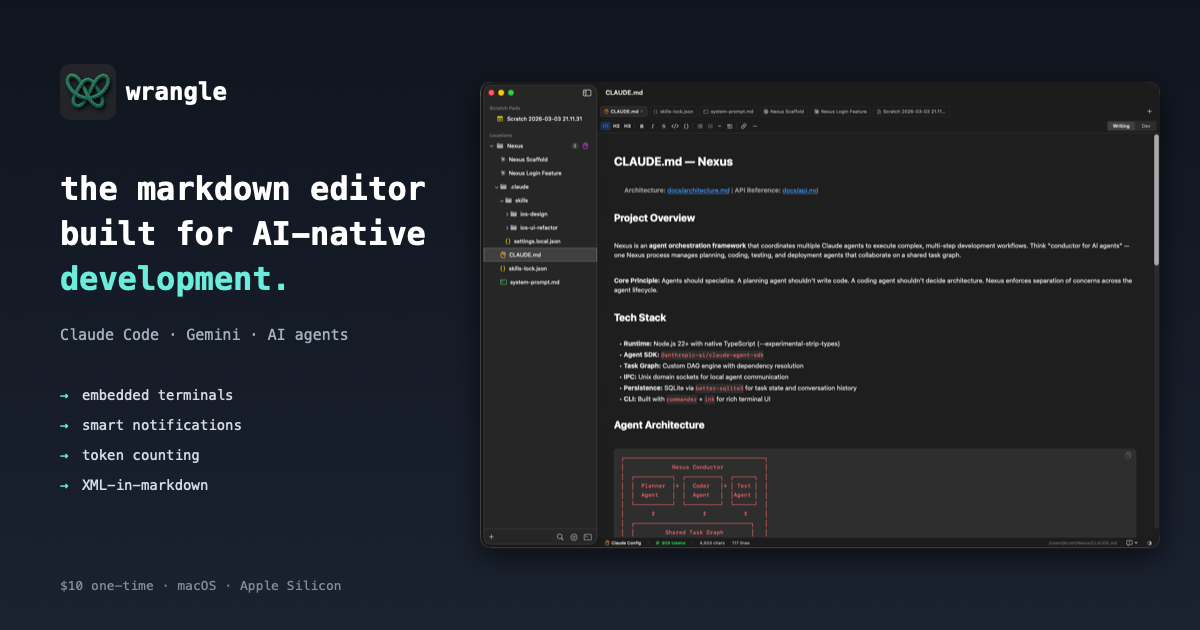Viewport: 1200px width, 630px height.
Task: Click the file path in status bar
Action: [x=1083, y=543]
